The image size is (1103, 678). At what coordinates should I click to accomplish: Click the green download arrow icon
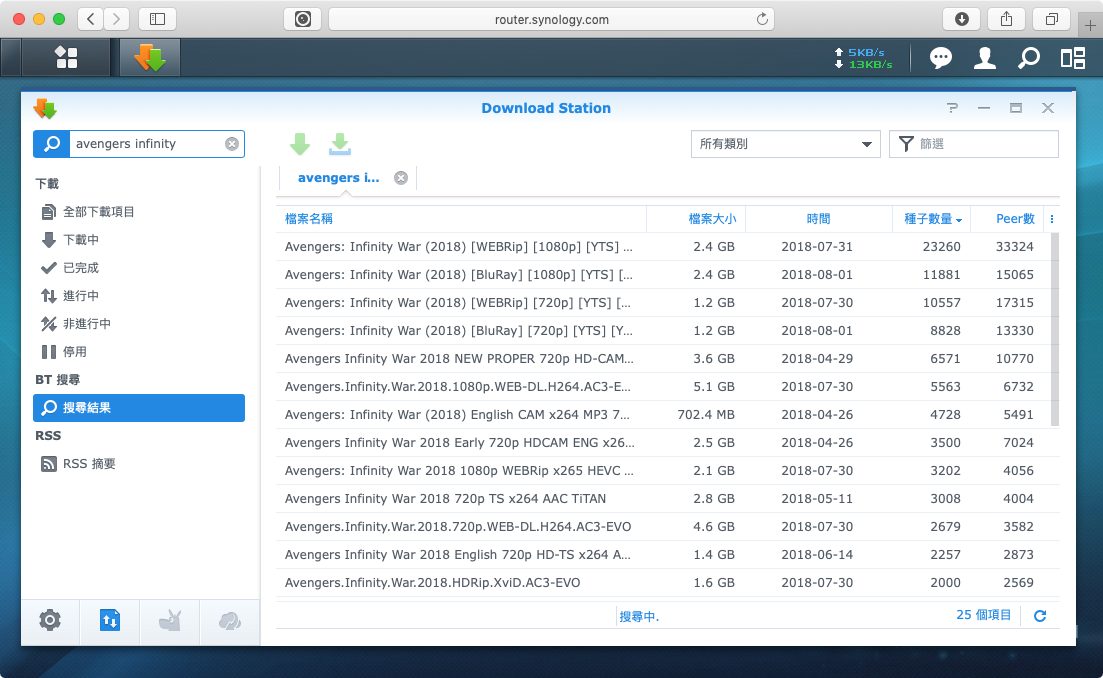pos(300,143)
